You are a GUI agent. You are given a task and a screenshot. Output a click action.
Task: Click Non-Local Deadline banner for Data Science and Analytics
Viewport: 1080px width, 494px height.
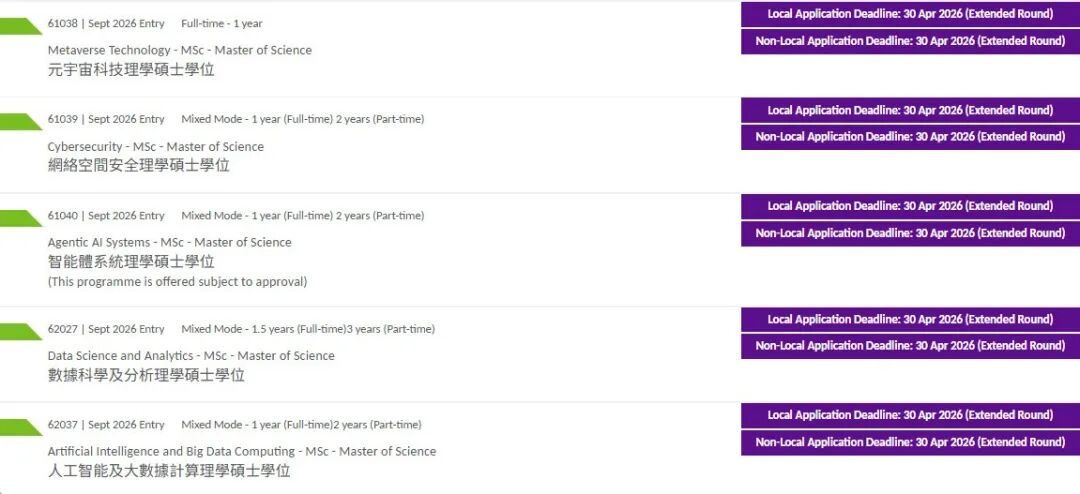coord(910,346)
